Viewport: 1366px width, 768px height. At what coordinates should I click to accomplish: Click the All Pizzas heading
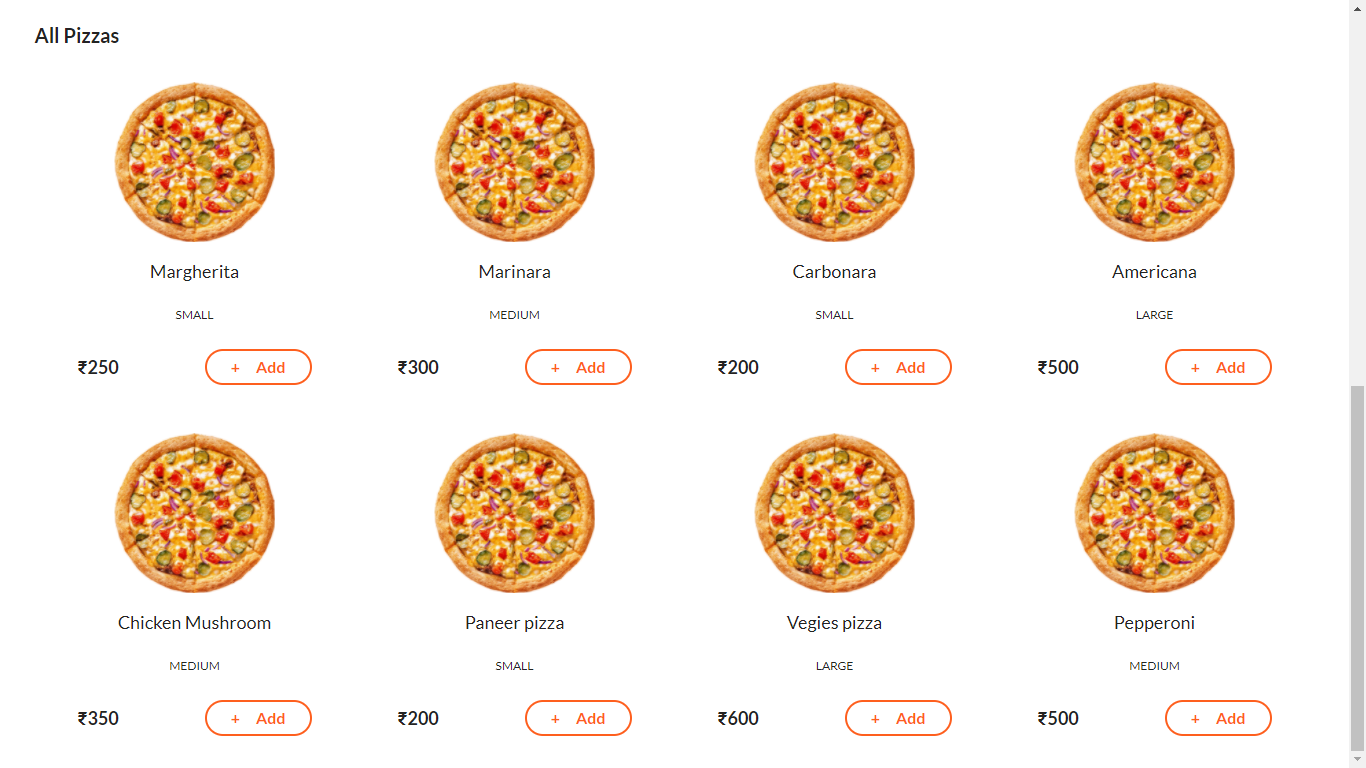click(77, 35)
